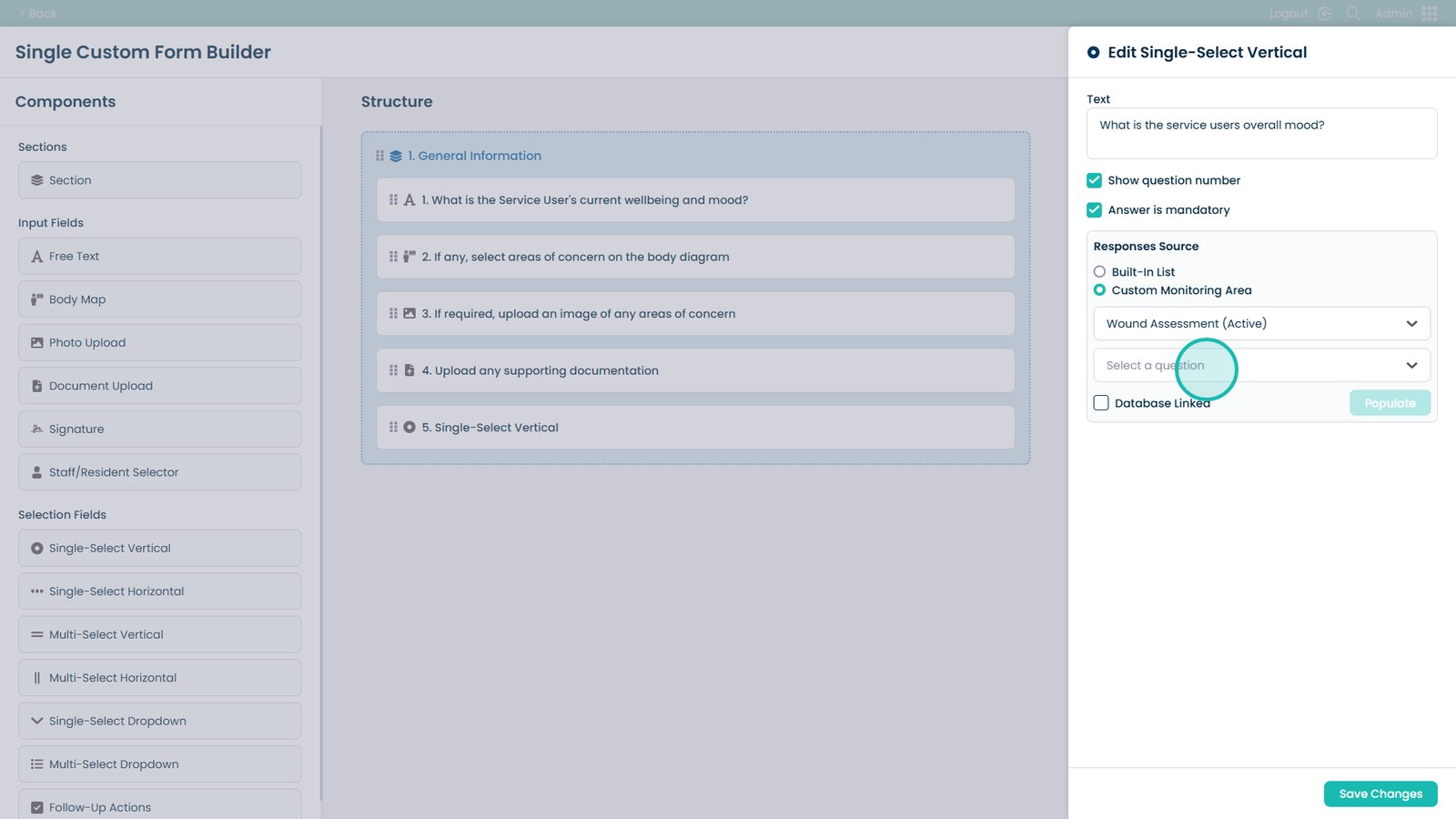Click the logout arrow icon
The height and width of the screenshot is (819, 1456).
tap(1325, 14)
